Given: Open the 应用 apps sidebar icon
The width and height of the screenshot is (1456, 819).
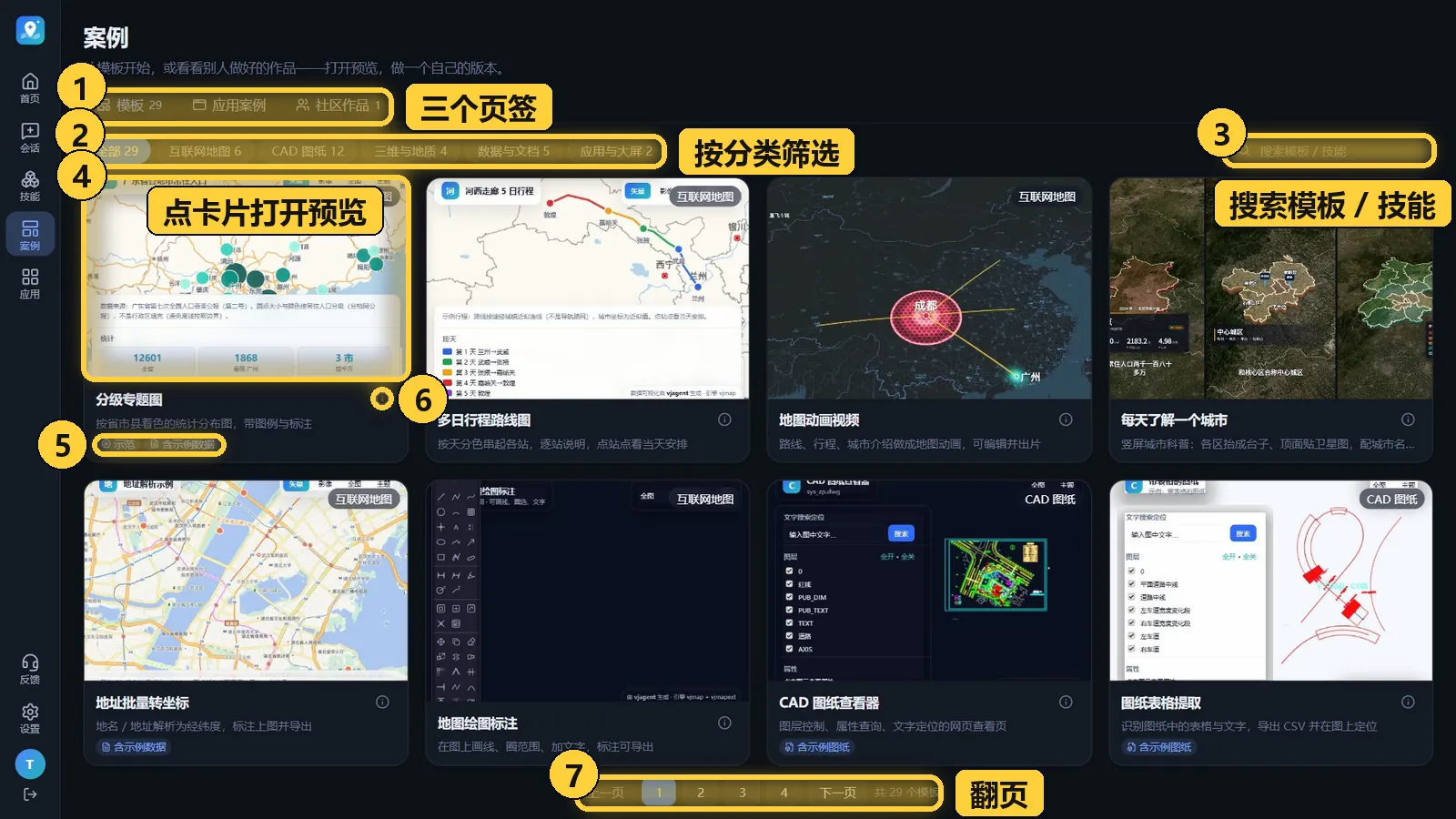Looking at the screenshot, I should click(30, 283).
